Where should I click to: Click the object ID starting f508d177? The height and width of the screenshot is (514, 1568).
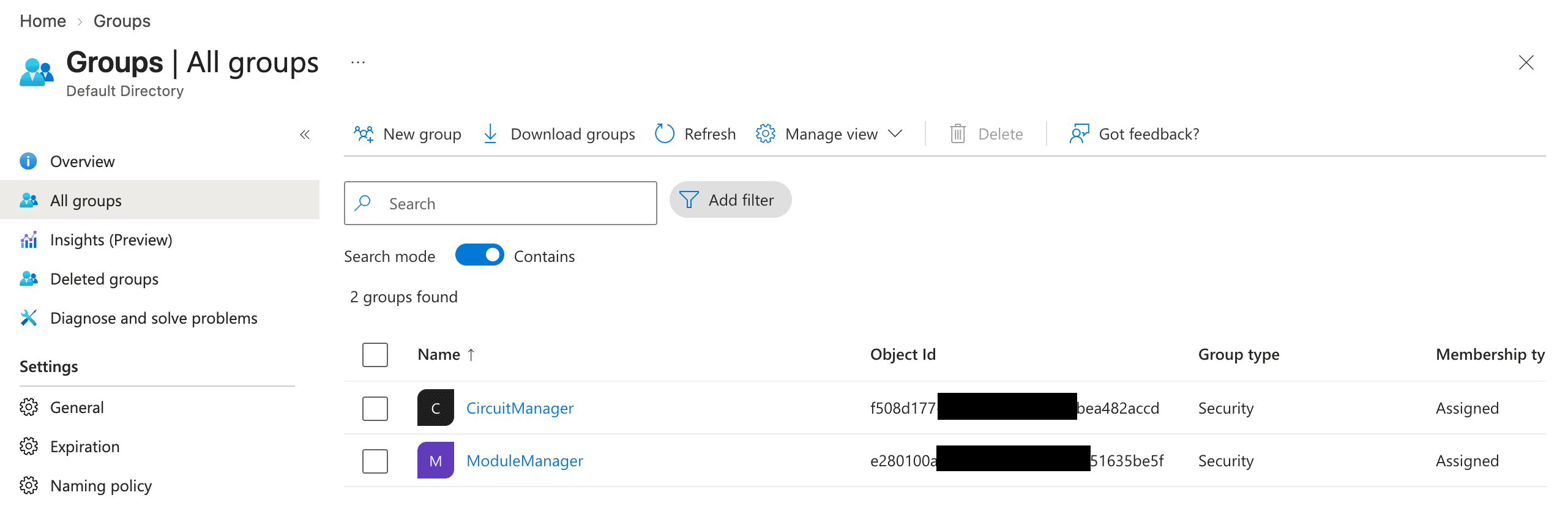click(x=1015, y=408)
